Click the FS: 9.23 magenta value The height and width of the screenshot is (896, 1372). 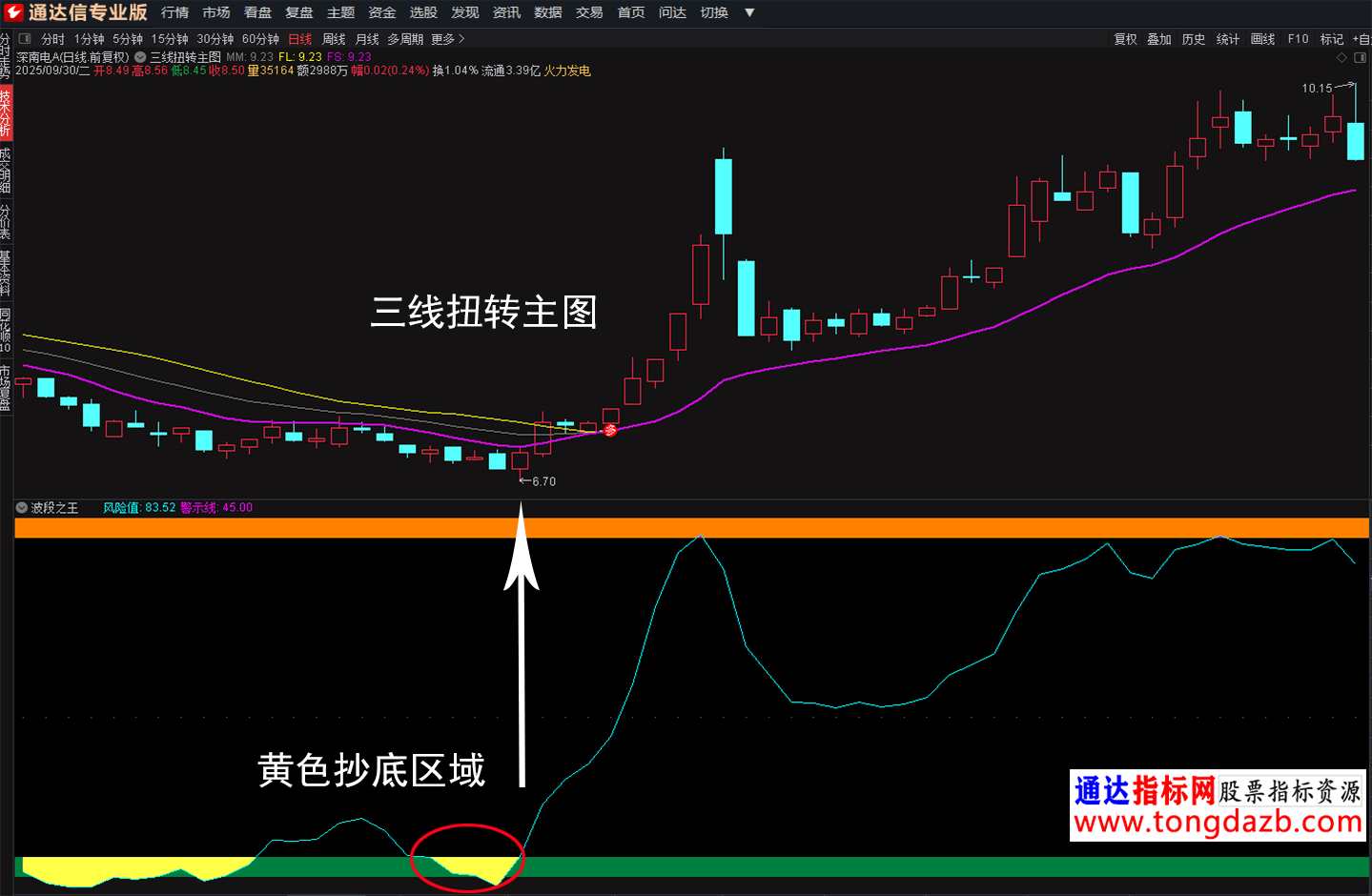coord(349,57)
